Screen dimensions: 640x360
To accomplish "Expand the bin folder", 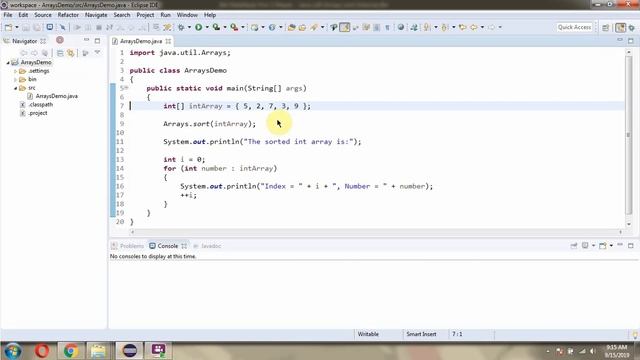I will 16,80.
